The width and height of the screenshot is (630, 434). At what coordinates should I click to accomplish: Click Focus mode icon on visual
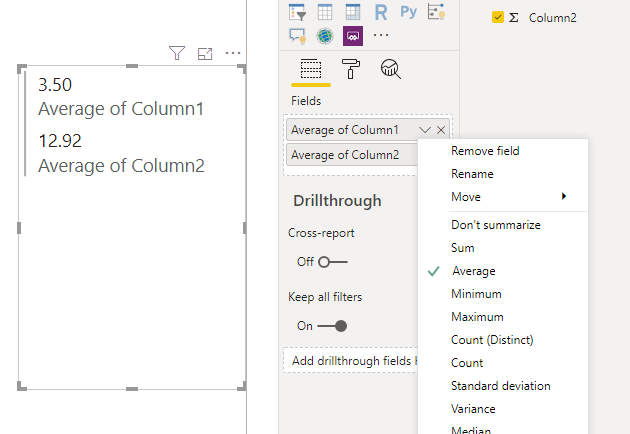click(205, 53)
